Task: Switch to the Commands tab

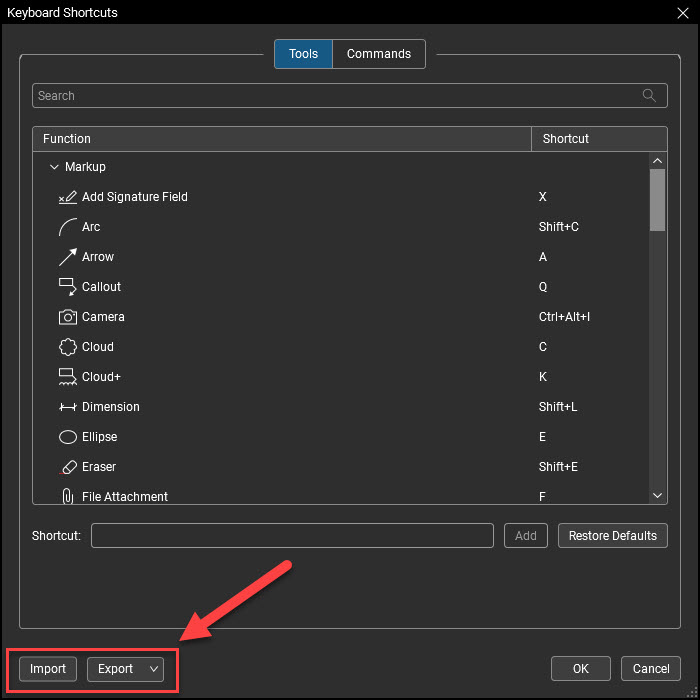Action: pos(379,54)
